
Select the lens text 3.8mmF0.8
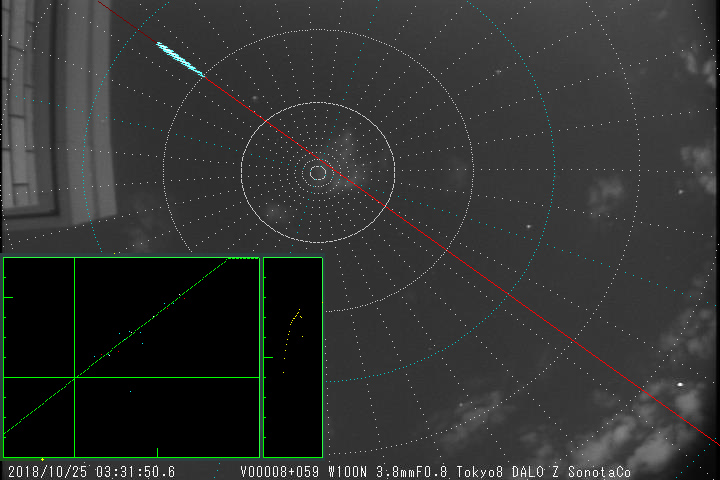(411, 472)
